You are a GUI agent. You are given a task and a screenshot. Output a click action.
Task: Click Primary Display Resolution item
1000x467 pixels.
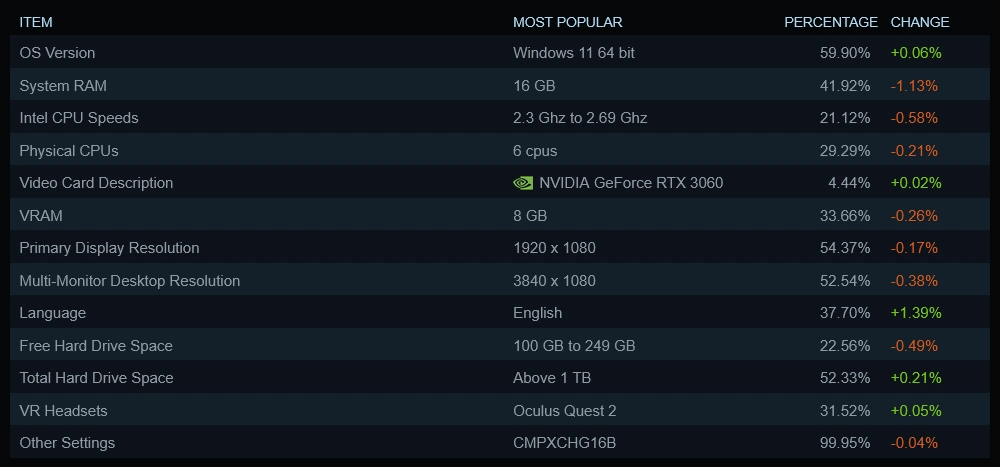click(109, 248)
